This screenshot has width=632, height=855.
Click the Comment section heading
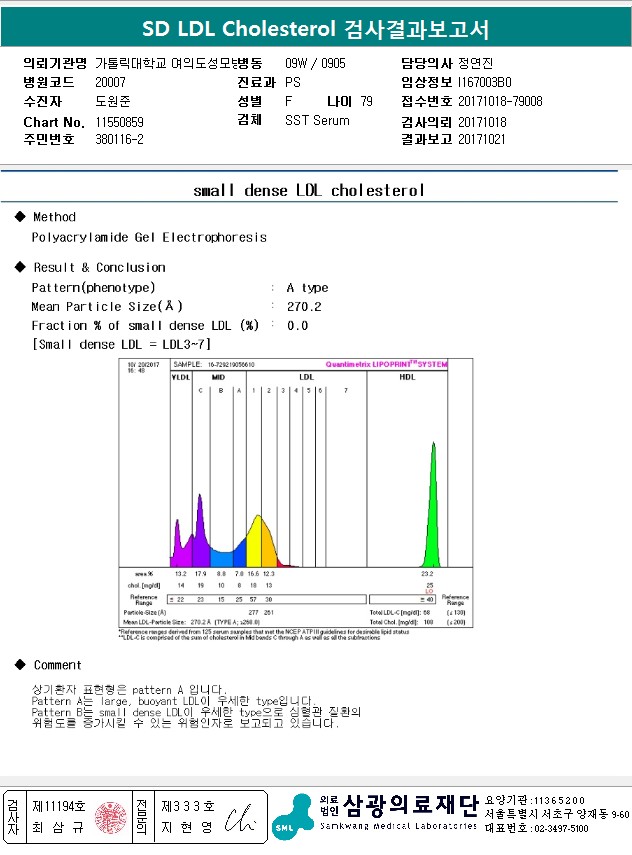coord(57,665)
